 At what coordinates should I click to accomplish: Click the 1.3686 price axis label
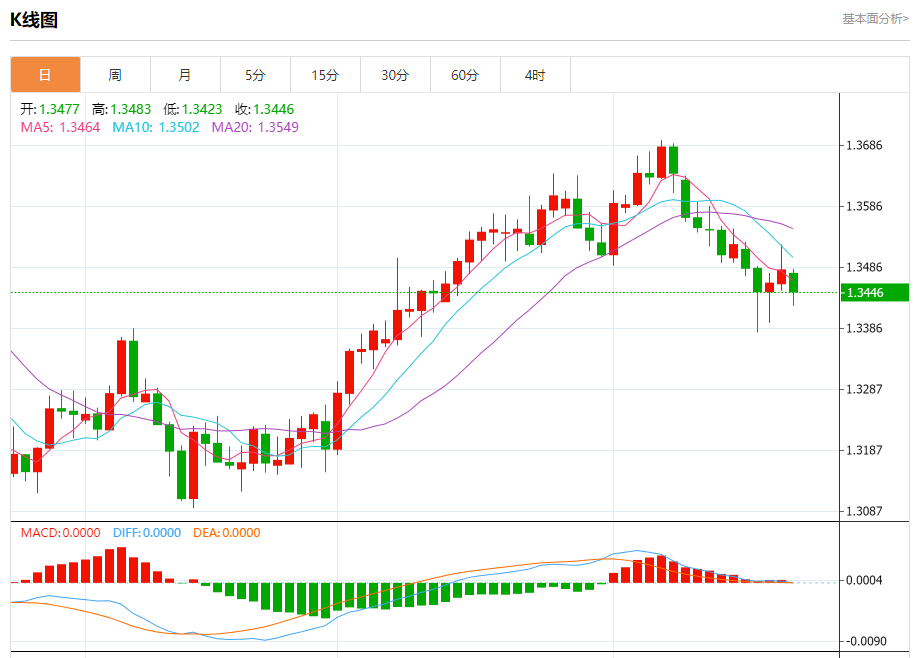[864, 145]
